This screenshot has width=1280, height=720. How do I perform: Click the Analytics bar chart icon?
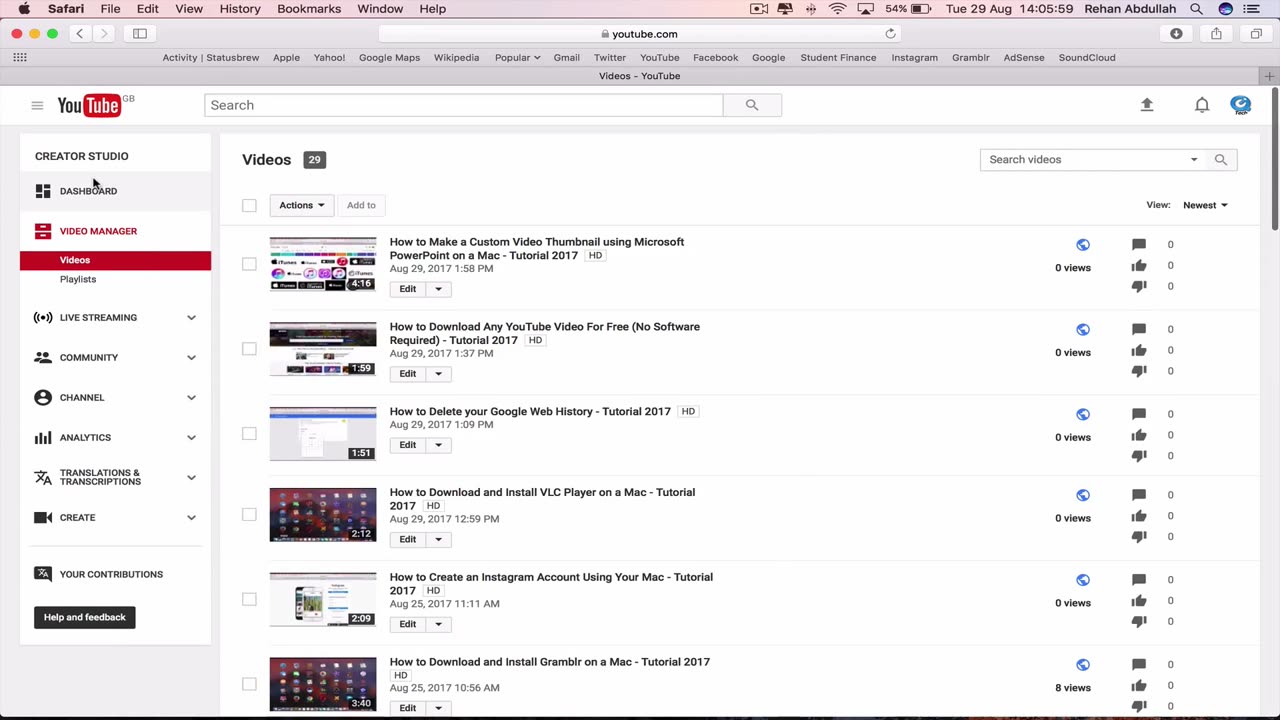pos(43,437)
